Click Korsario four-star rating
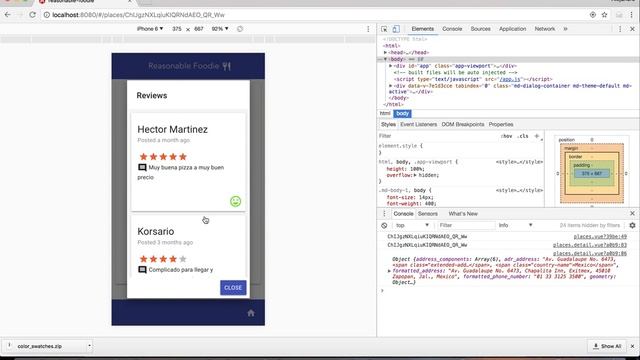Screen dimensions: 640x360 tap(163, 259)
